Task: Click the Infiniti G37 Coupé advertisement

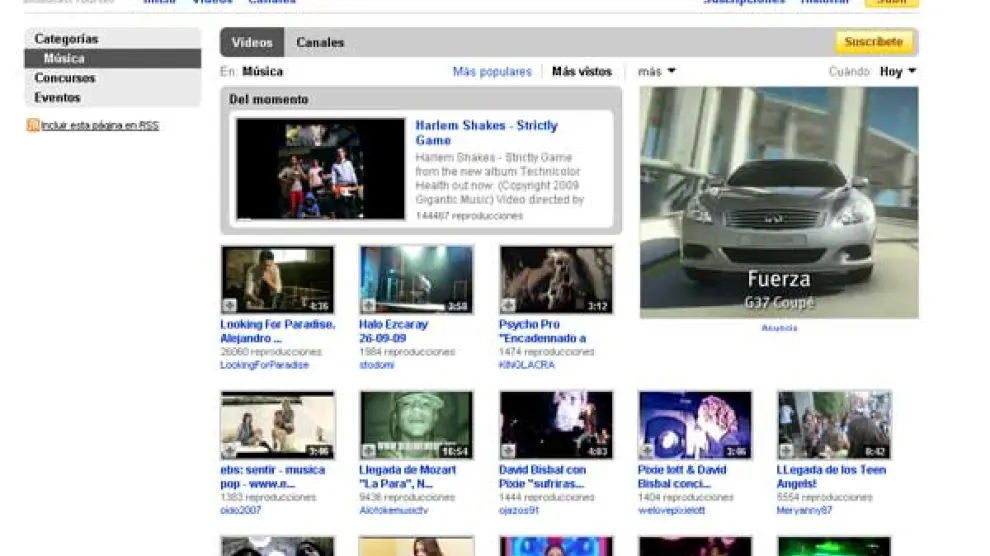Action: click(779, 202)
